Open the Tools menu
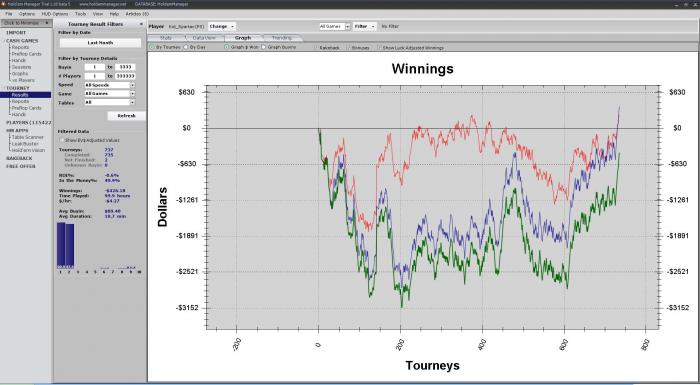The width and height of the screenshot is (700, 385). (80, 14)
